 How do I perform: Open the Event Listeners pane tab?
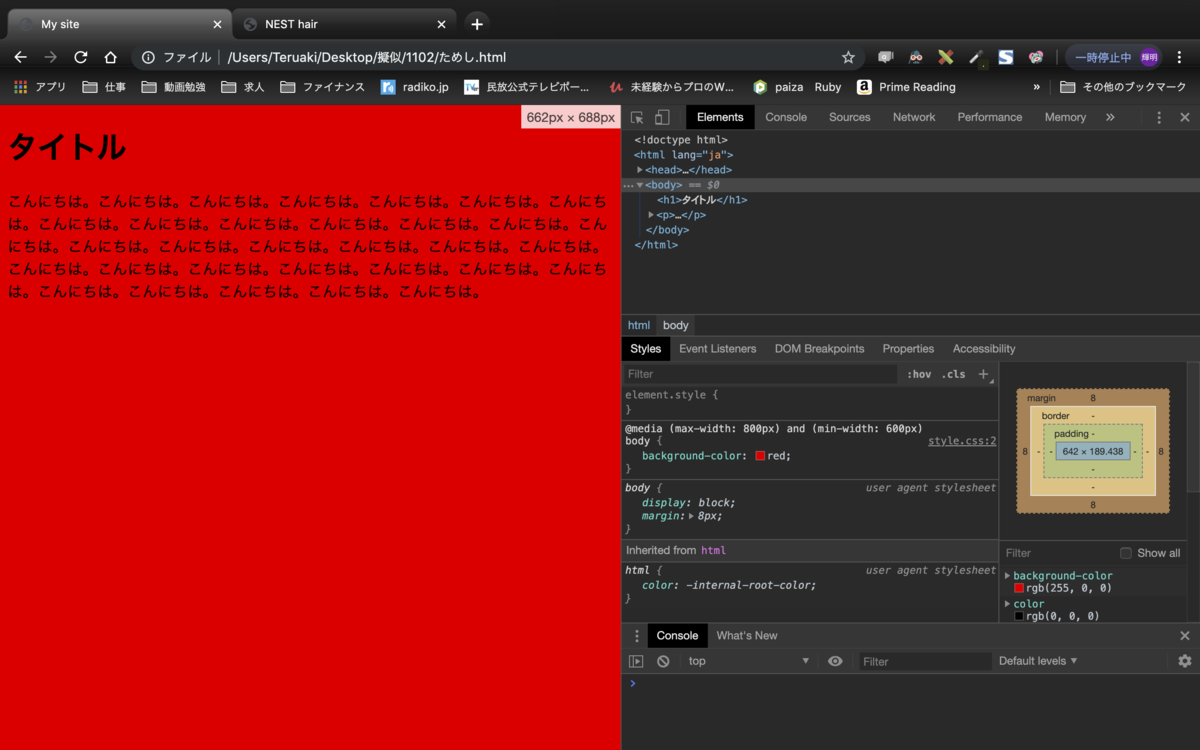point(717,349)
